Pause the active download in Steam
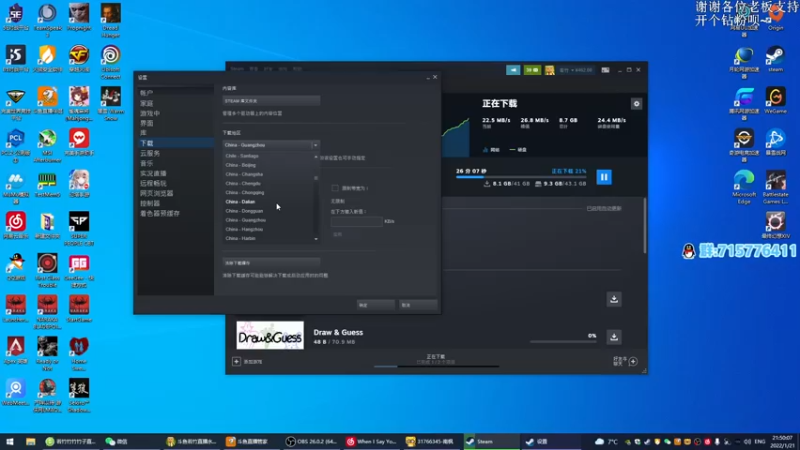The height and width of the screenshot is (450, 800). point(604,177)
